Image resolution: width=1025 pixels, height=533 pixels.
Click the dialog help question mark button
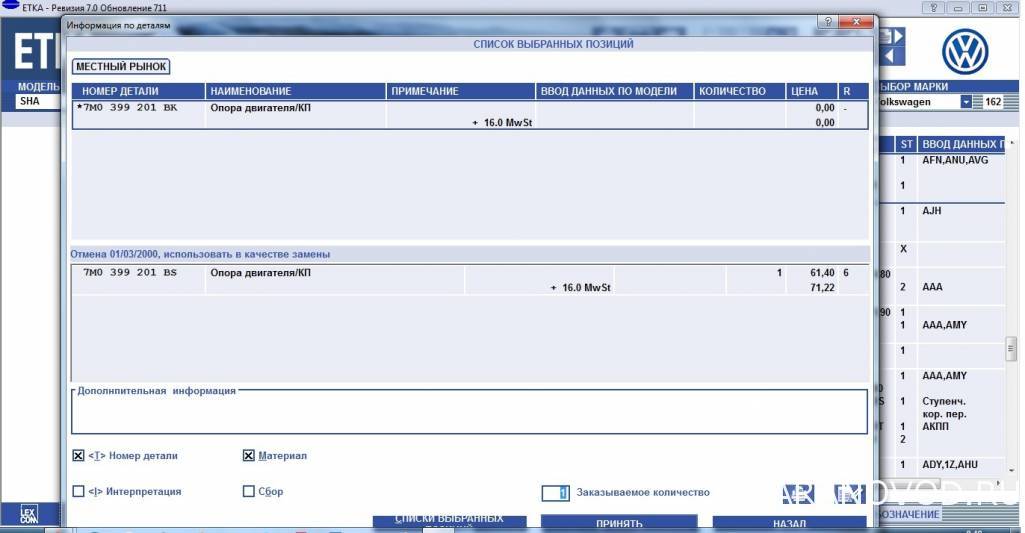(827, 22)
